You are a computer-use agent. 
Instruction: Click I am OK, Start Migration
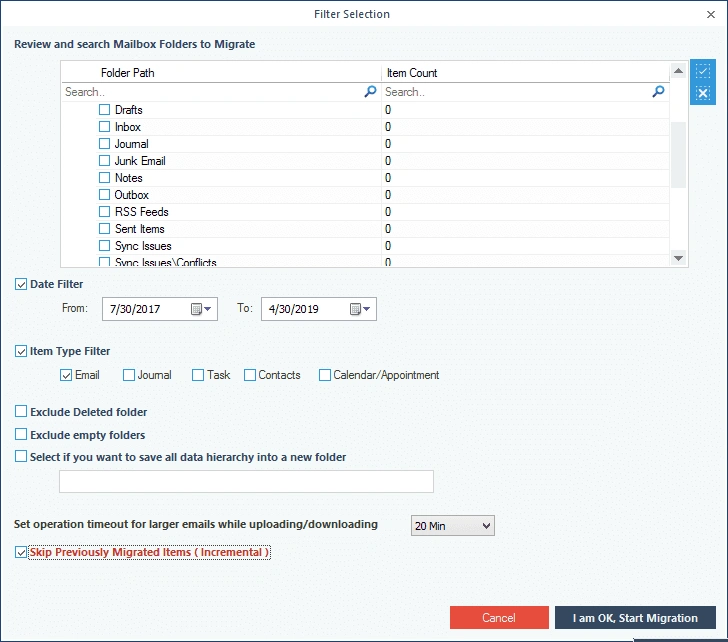(635, 618)
